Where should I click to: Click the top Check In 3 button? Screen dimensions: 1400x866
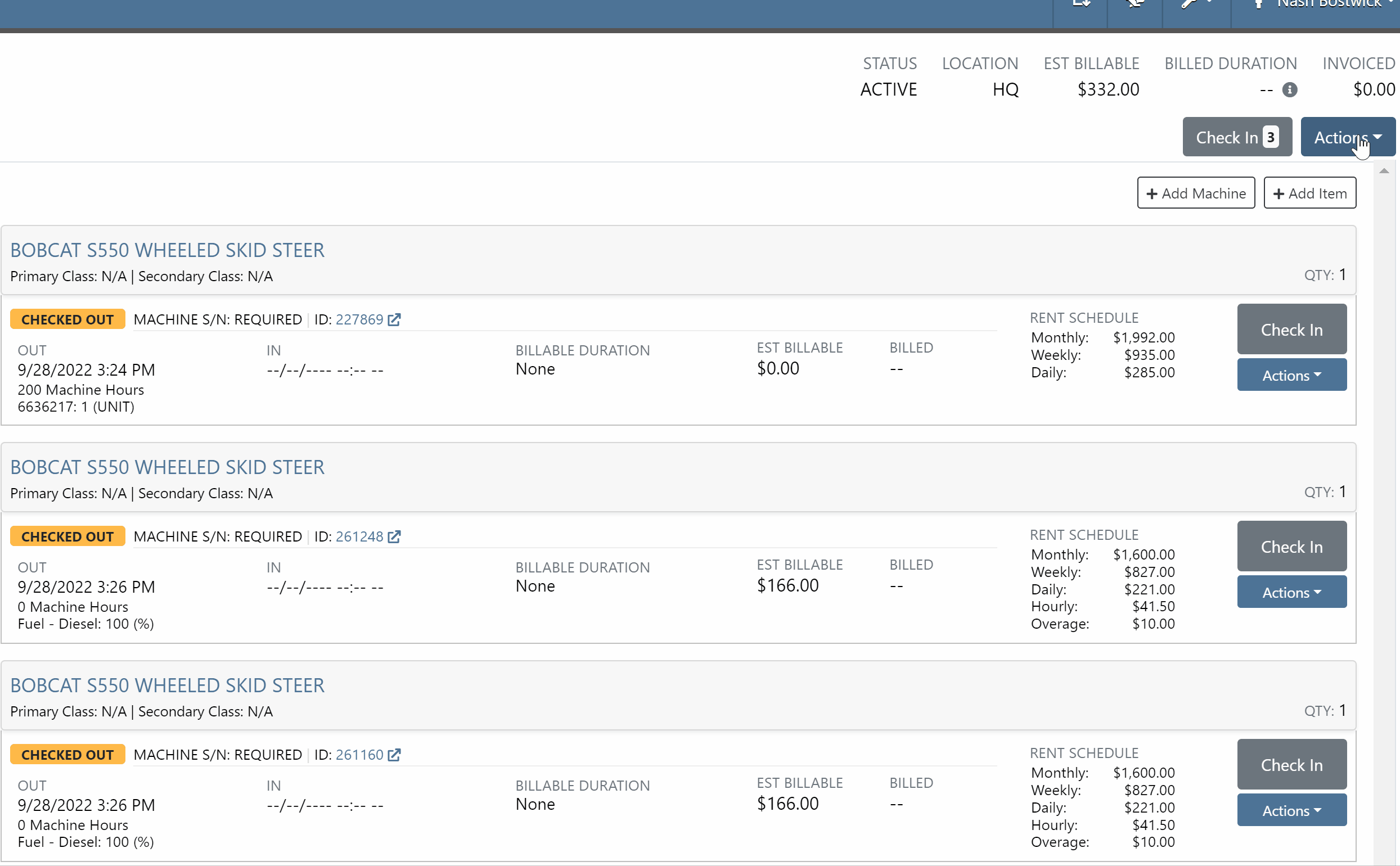[1237, 137]
